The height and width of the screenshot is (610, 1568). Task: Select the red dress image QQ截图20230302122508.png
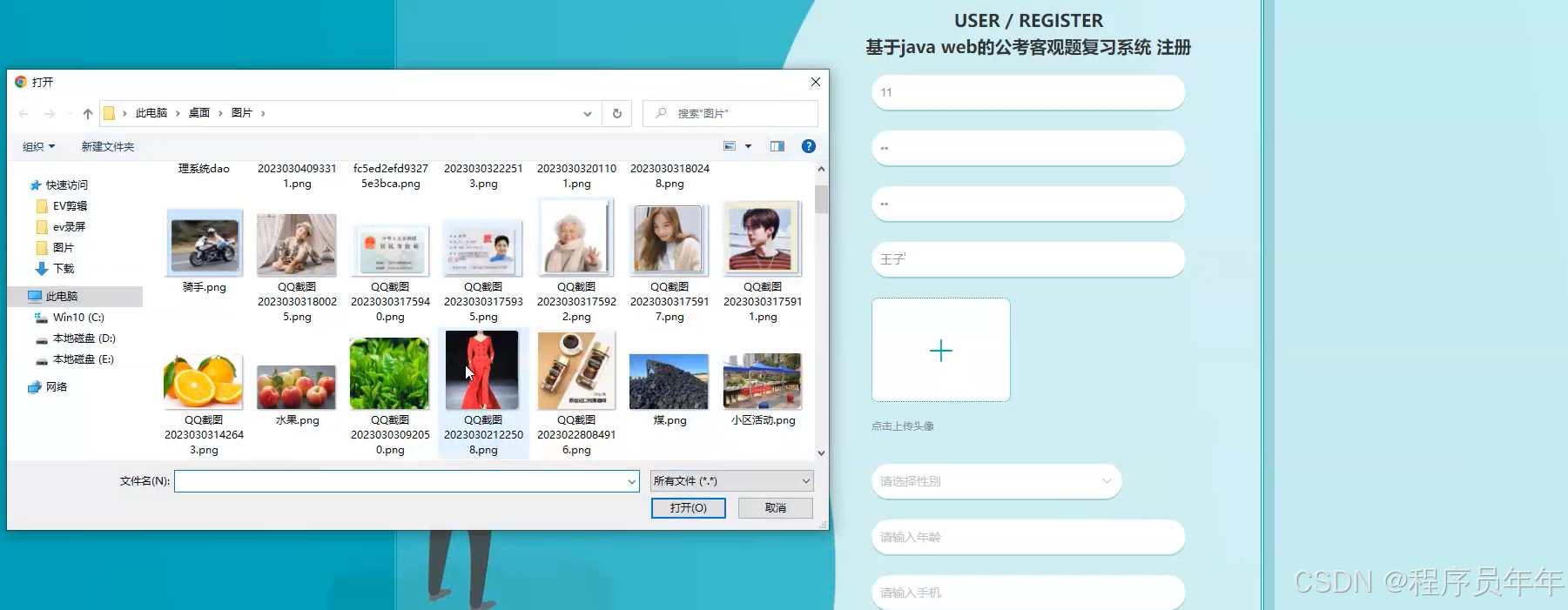point(482,370)
